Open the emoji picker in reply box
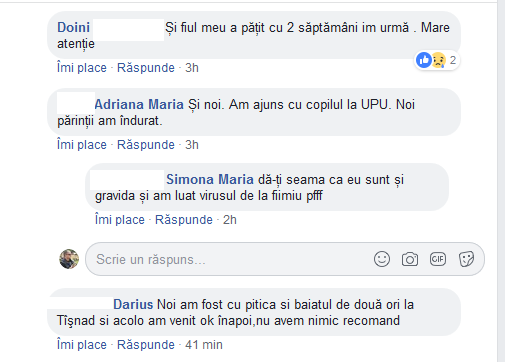The width and height of the screenshot is (505, 362). point(382,259)
